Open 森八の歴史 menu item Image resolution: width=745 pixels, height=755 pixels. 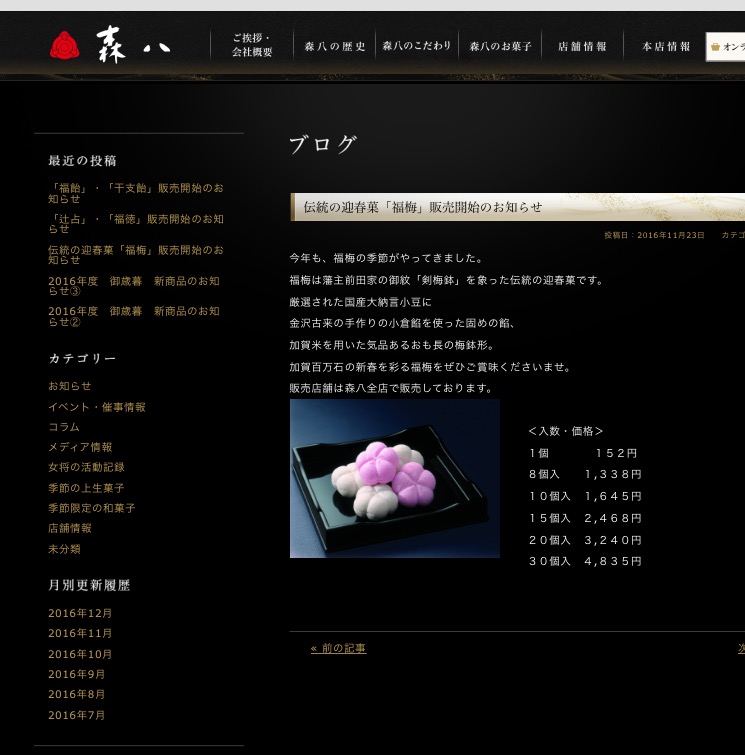tap(335, 46)
